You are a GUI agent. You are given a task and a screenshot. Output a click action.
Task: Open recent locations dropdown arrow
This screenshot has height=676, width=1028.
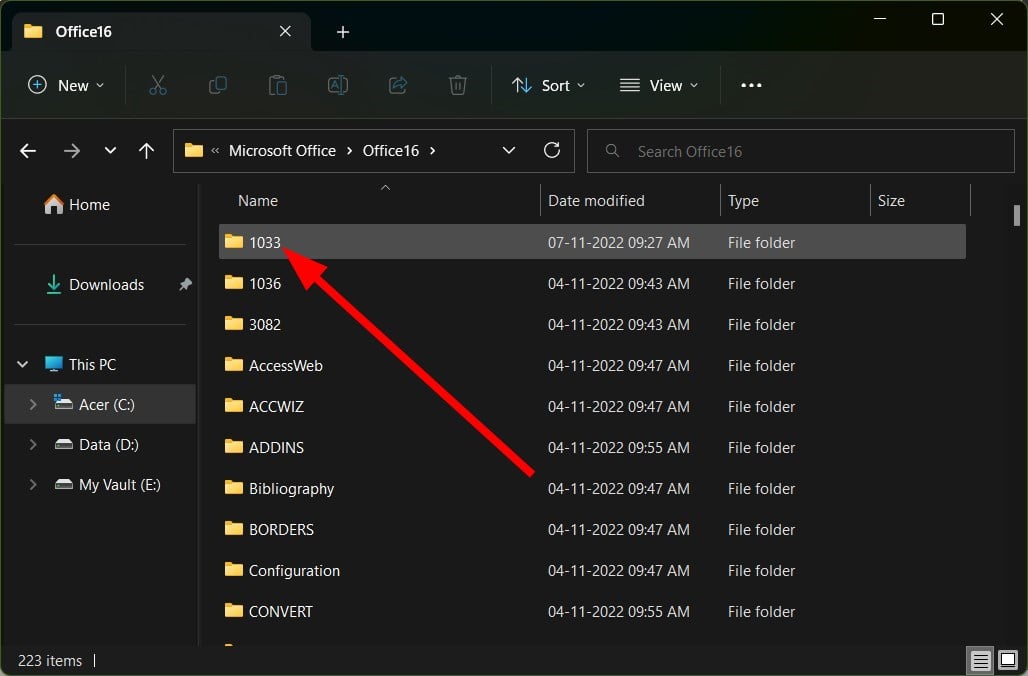[x=110, y=151]
